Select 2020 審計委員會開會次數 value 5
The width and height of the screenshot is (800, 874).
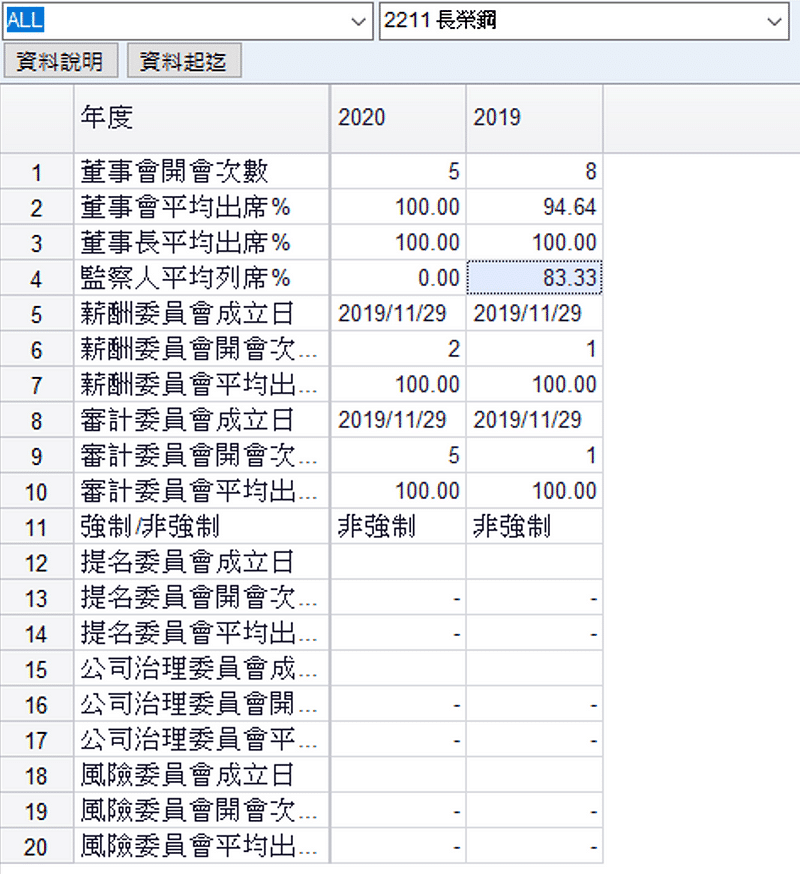(x=398, y=455)
